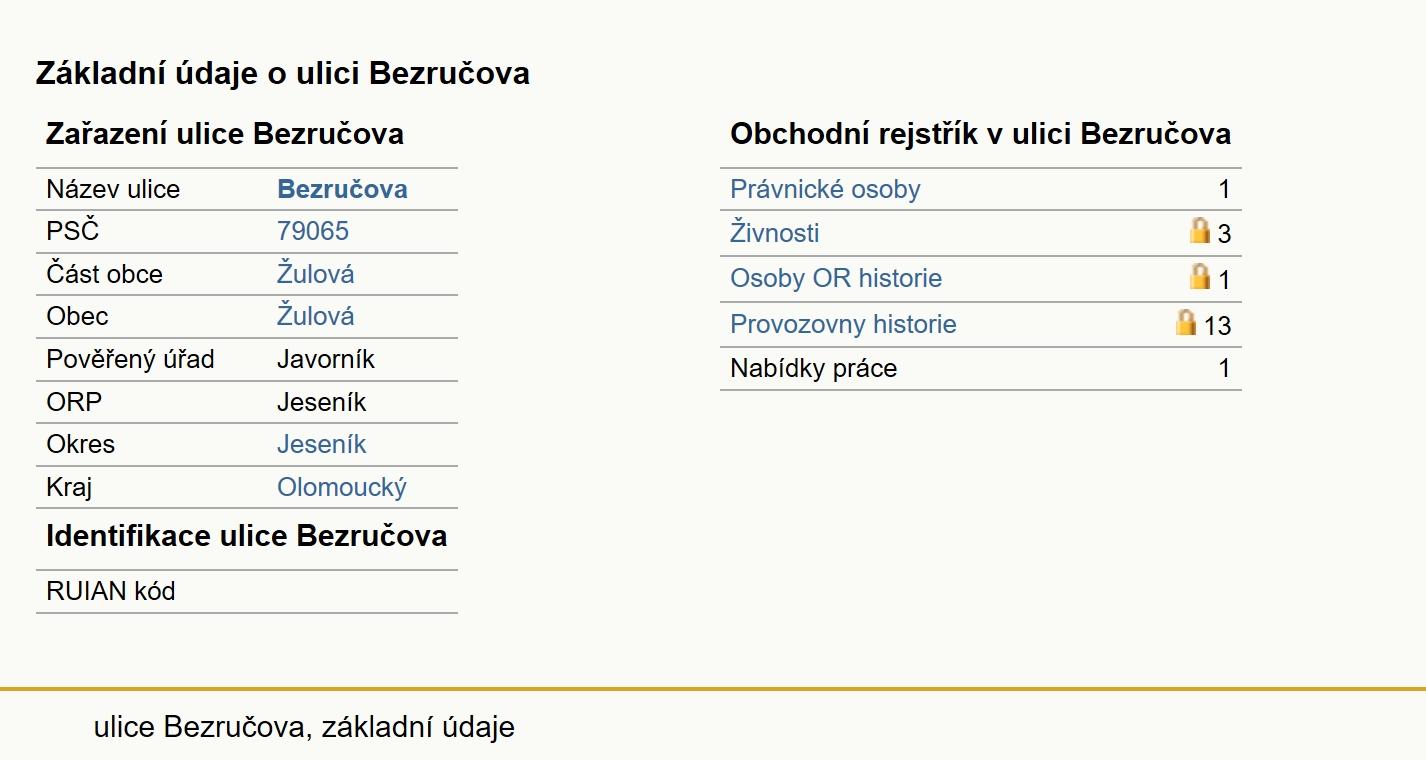Click the RUIAN kód label
The image size is (1426, 760).
[x=111, y=591]
